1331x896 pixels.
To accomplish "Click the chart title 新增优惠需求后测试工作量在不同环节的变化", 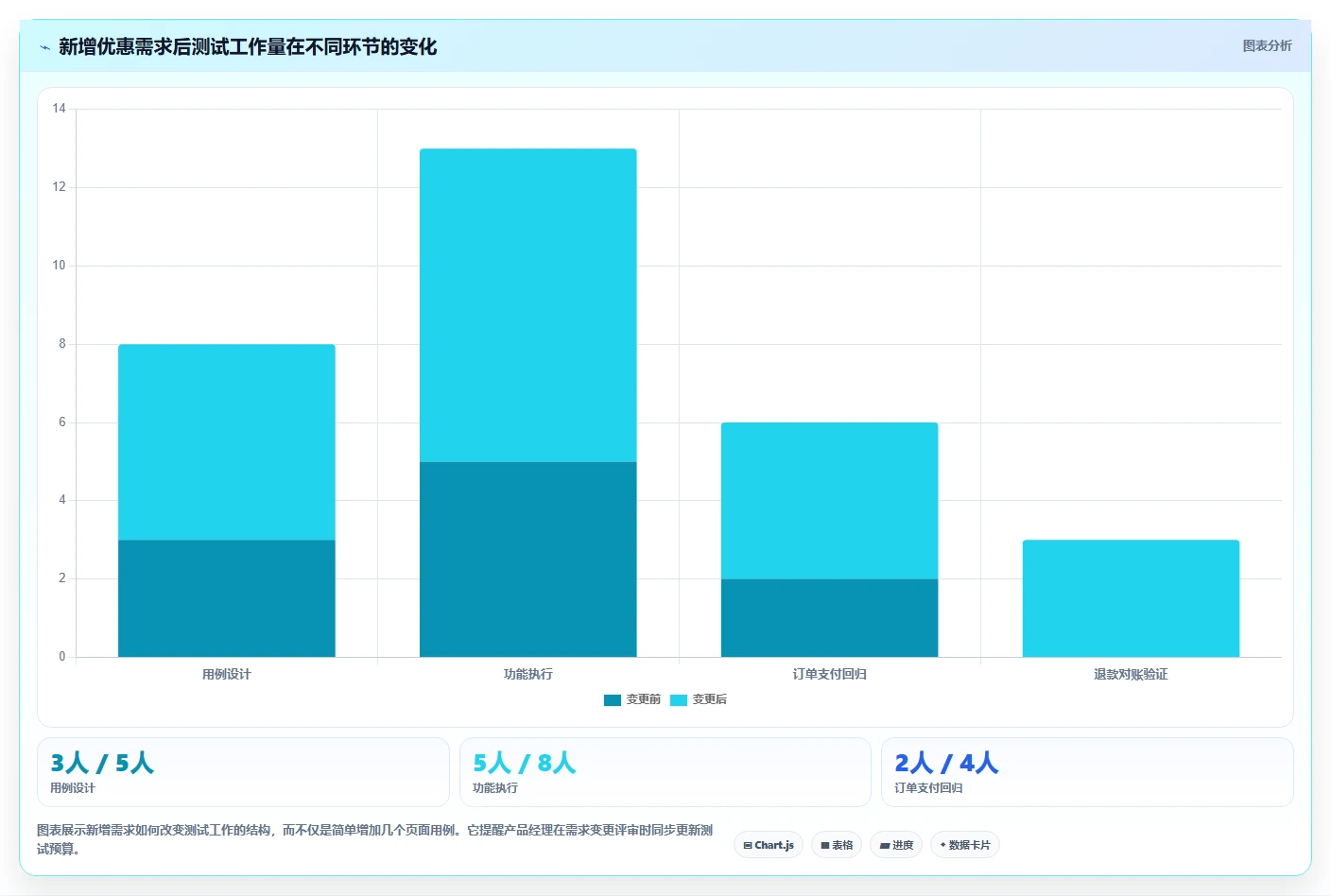I will (248, 47).
